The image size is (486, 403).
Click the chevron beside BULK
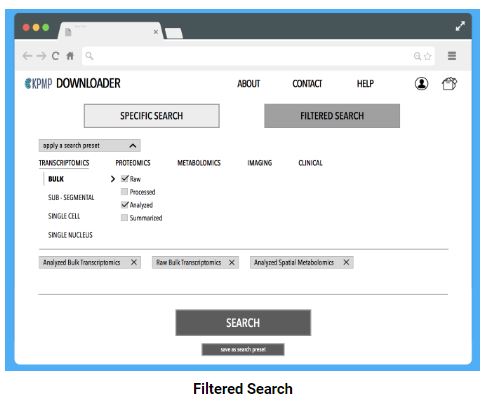coord(113,179)
